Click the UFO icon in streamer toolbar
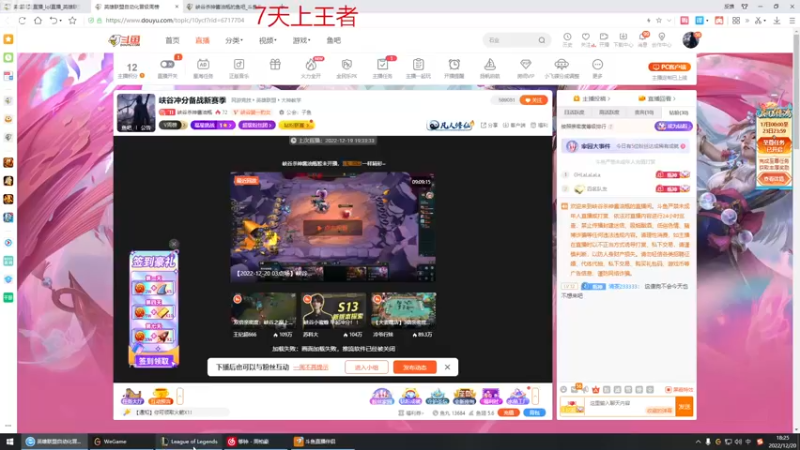The height and width of the screenshot is (450, 800). click(x=561, y=64)
